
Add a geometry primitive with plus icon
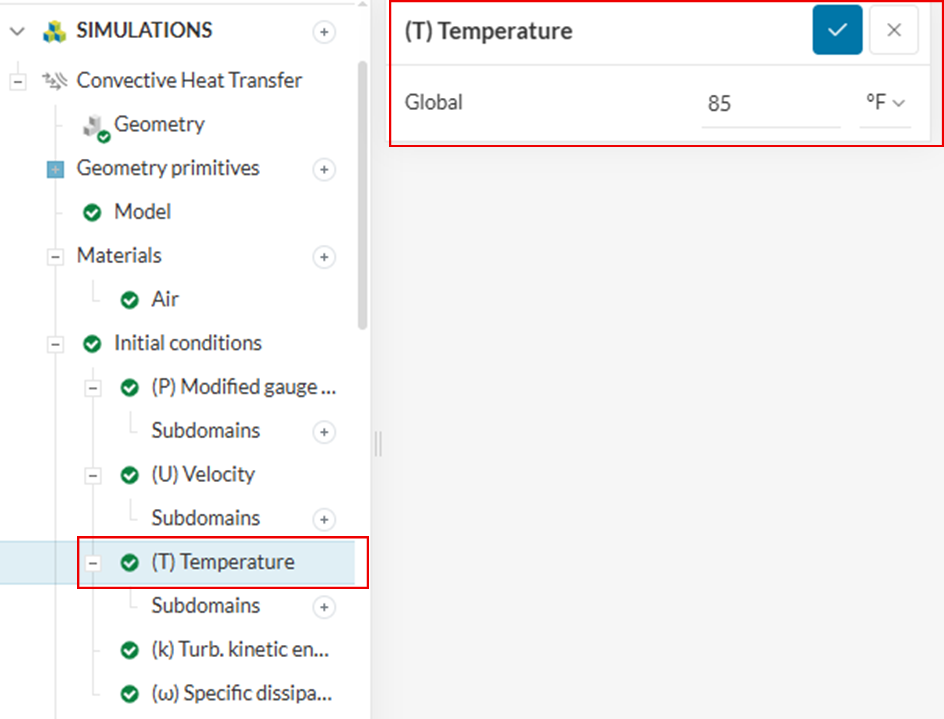click(x=324, y=170)
